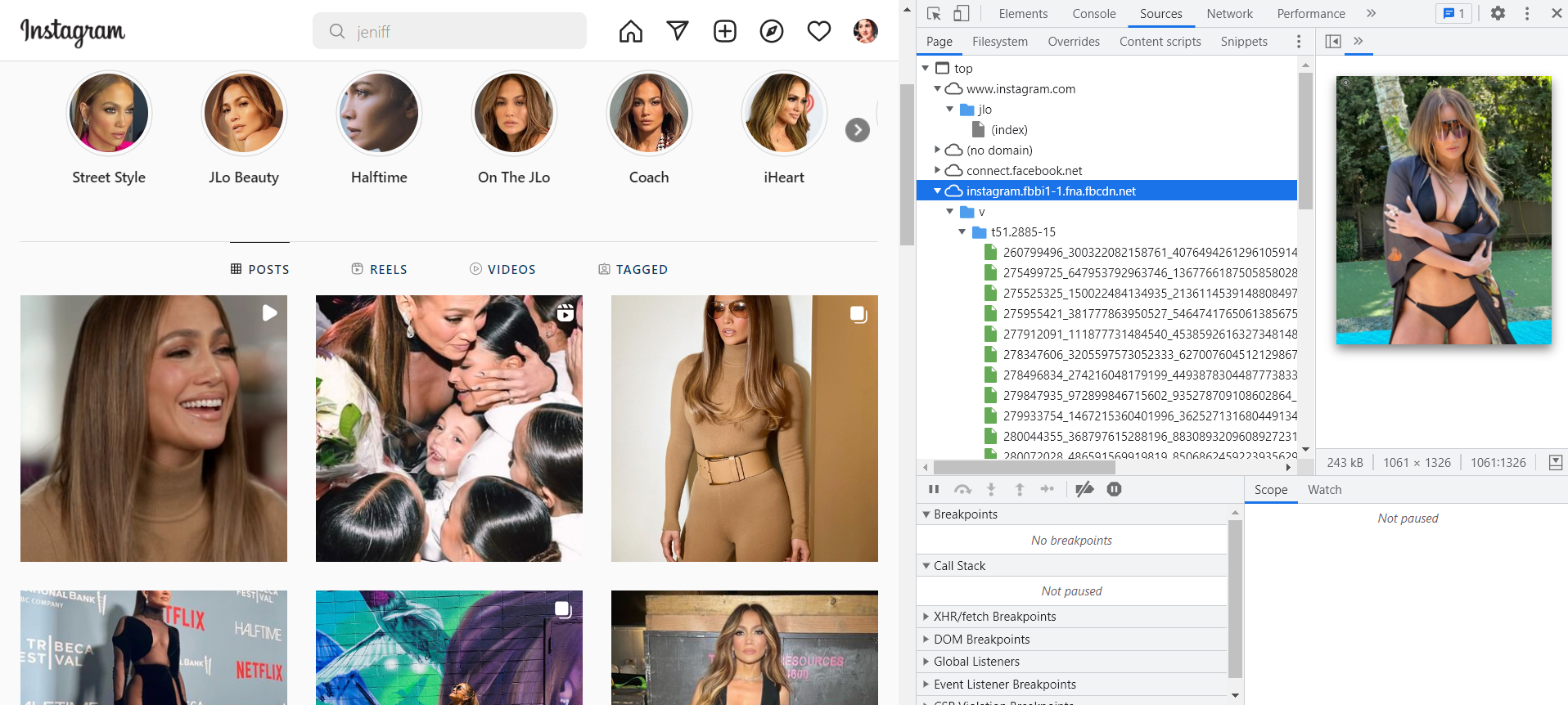
Task: Activate DevTools inspect element picker
Action: [x=934, y=13]
